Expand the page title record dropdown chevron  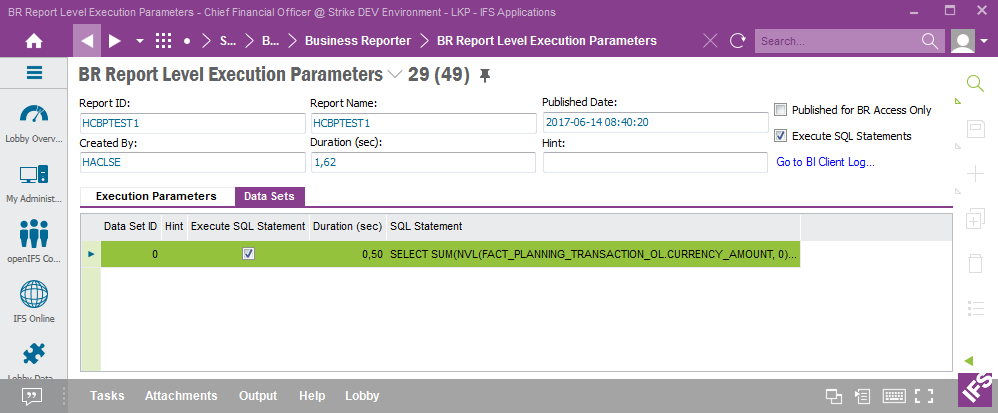tap(395, 75)
